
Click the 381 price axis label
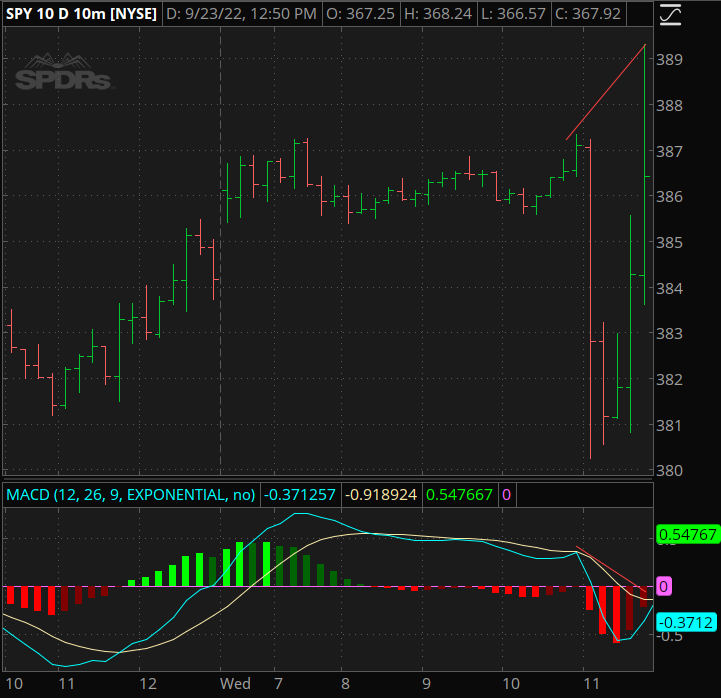tap(669, 425)
